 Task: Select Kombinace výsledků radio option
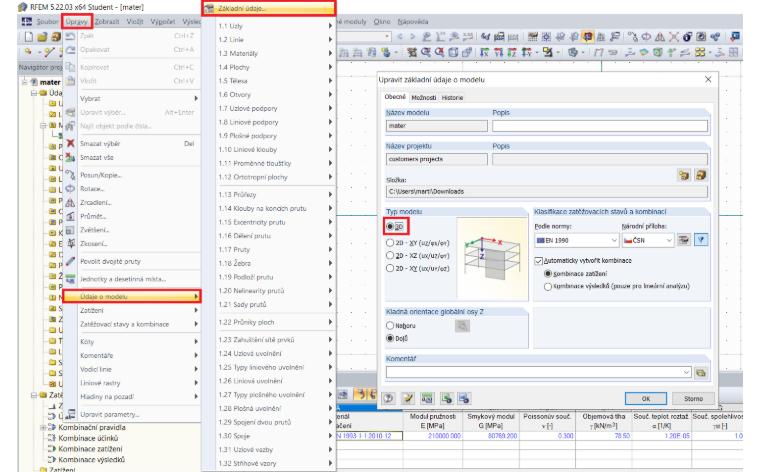pyautogui.click(x=548, y=286)
